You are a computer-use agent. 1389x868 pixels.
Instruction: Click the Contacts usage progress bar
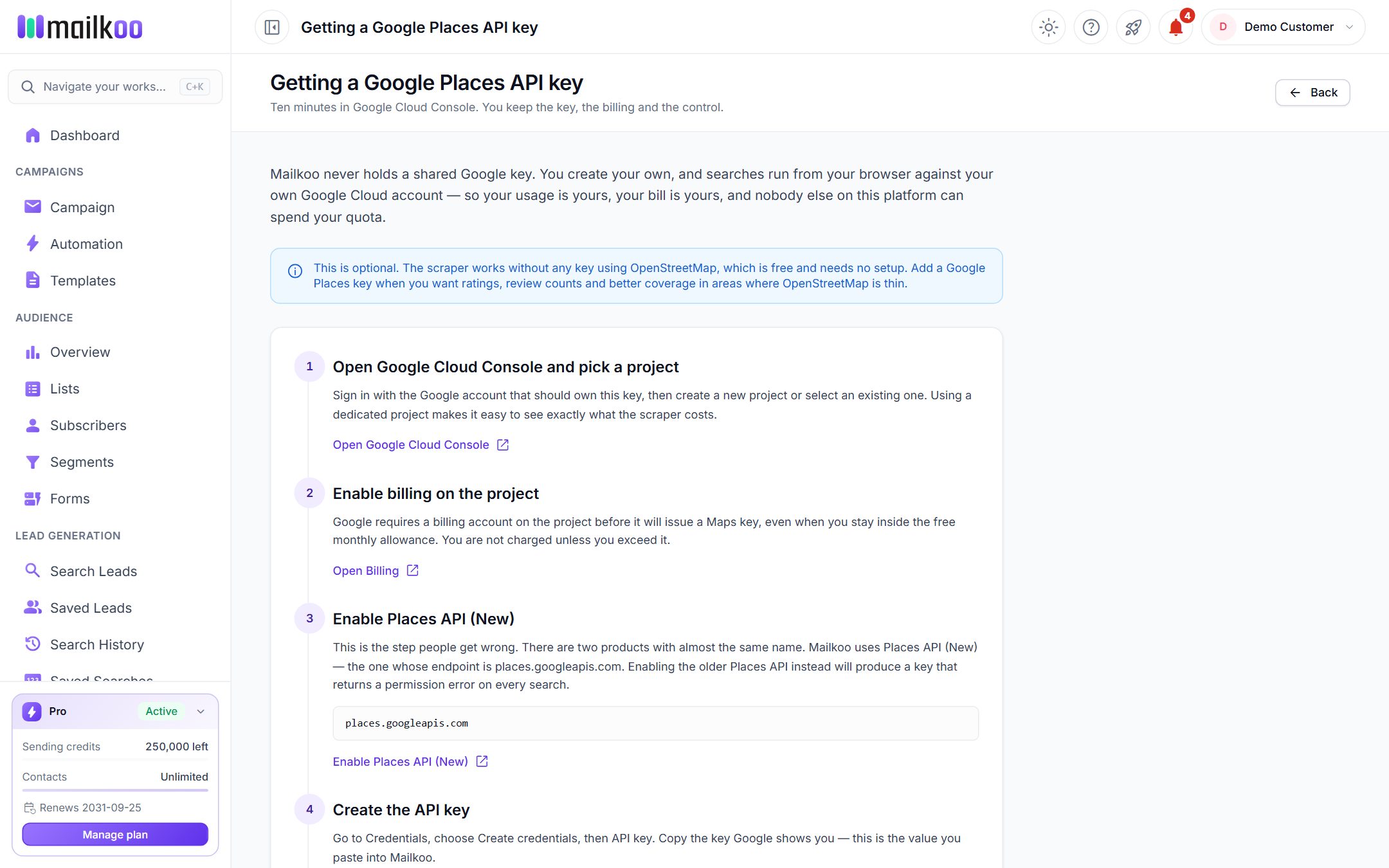pyautogui.click(x=115, y=790)
